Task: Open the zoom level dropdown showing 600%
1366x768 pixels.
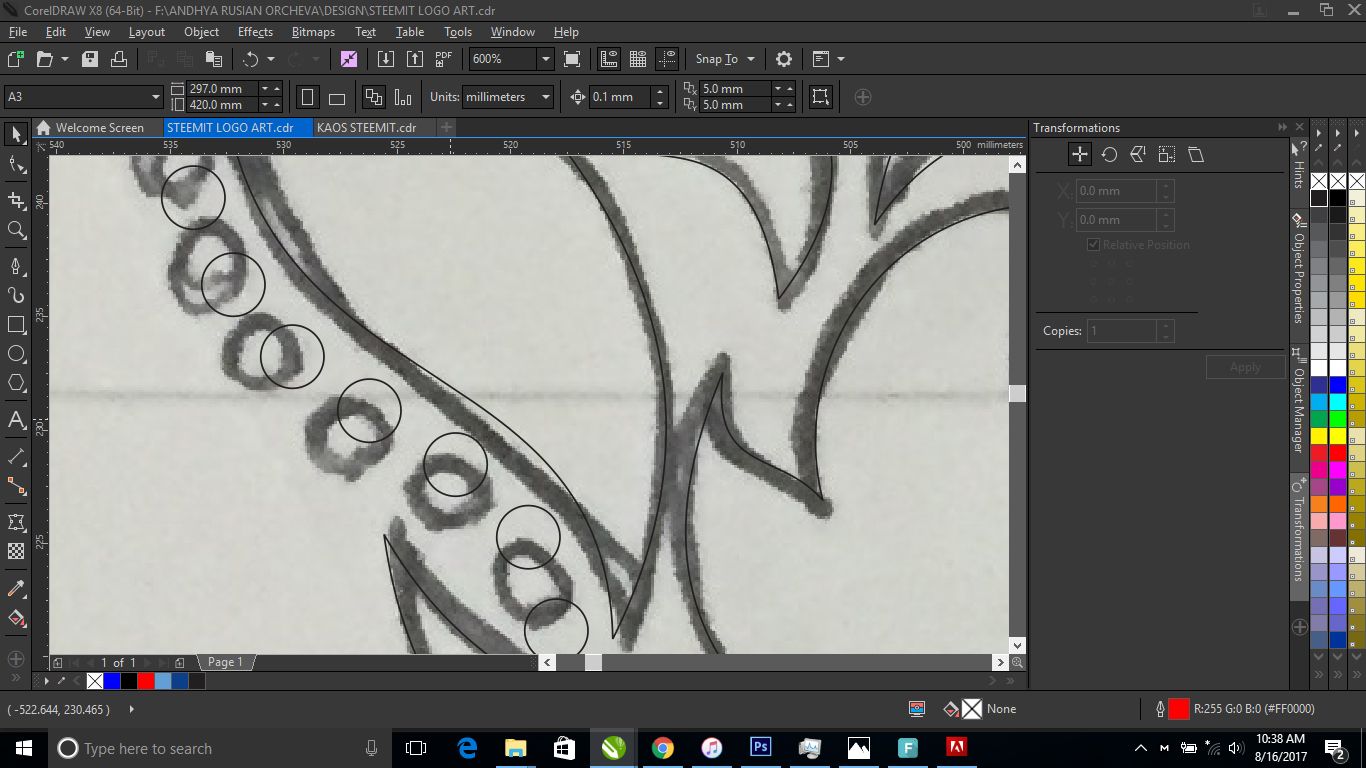Action: coord(545,58)
